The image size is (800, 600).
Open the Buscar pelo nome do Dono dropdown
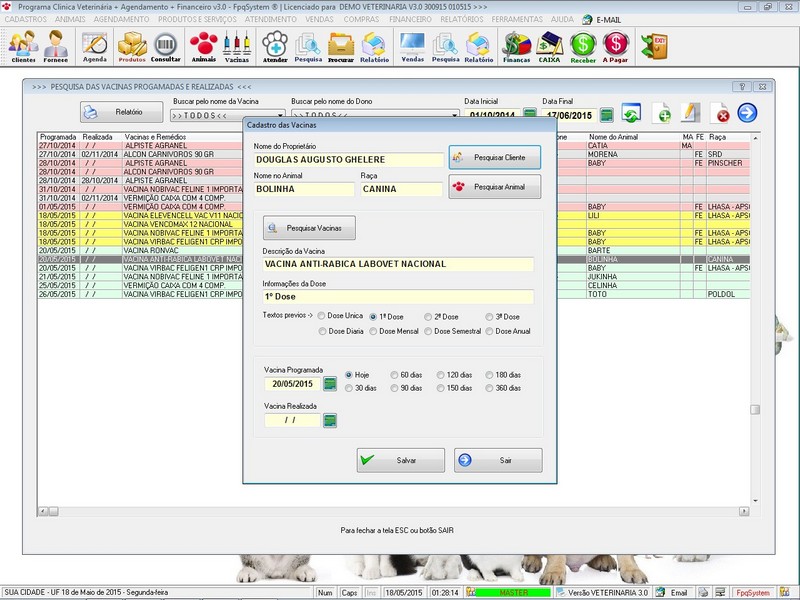click(x=455, y=115)
